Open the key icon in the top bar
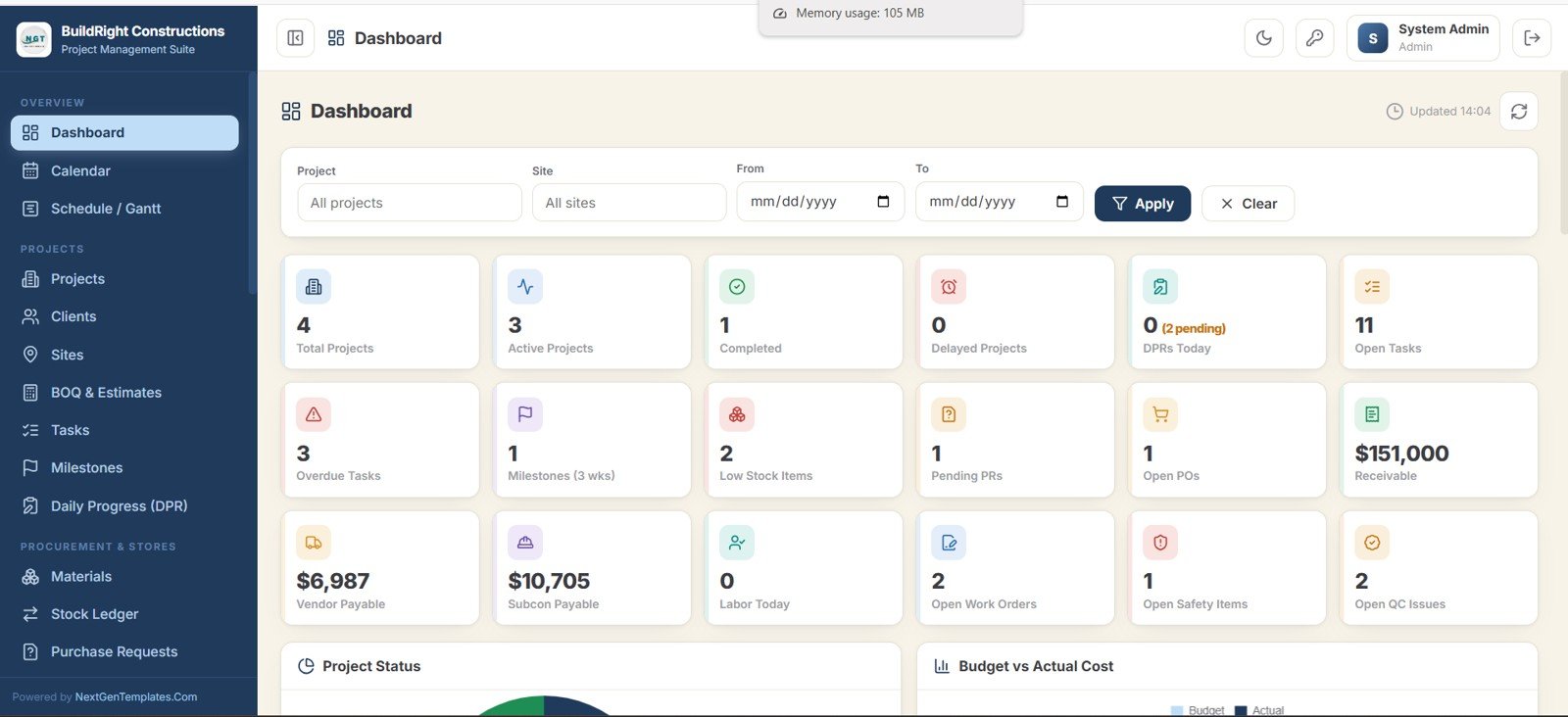Screen dimensions: 1568x717 [1315, 38]
